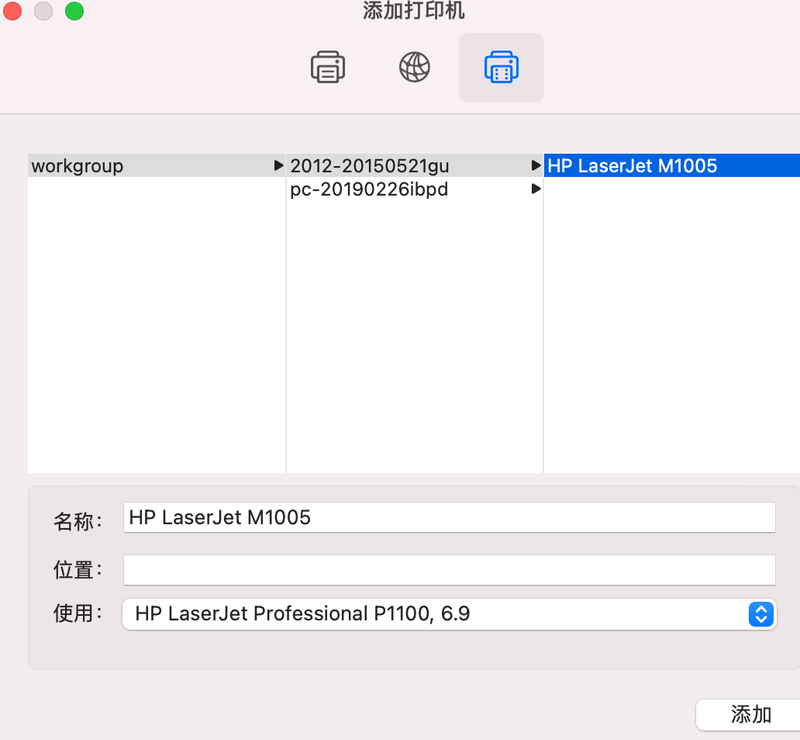Close the window with red button
The image size is (800, 740).
click(13, 12)
